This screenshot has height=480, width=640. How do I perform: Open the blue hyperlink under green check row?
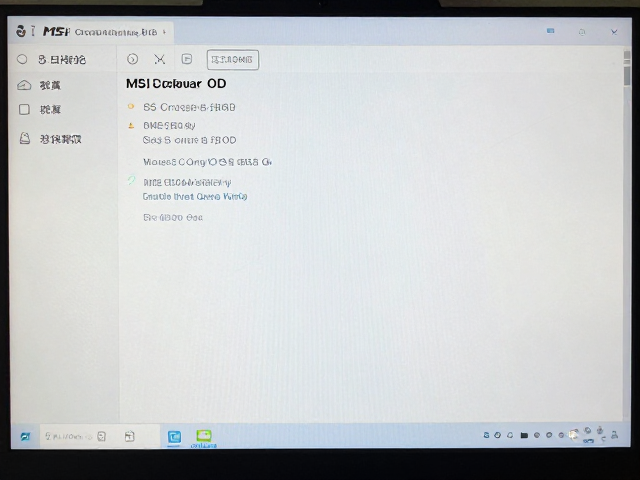coord(195,197)
